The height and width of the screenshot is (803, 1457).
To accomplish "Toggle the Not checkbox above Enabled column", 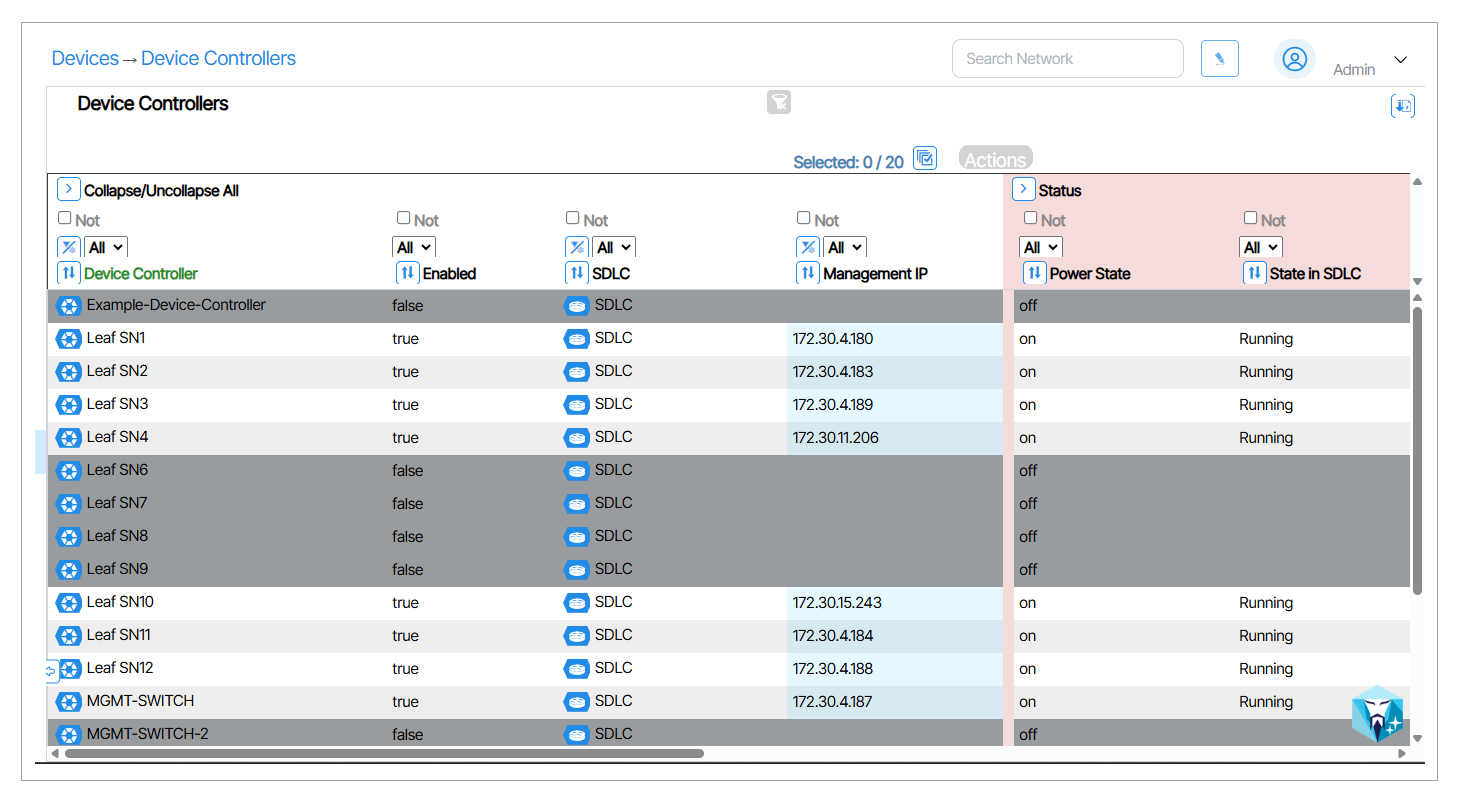I will coord(404,218).
